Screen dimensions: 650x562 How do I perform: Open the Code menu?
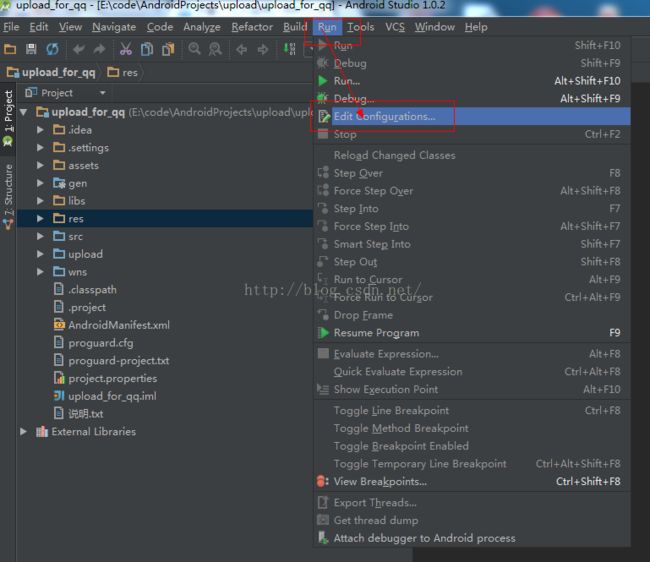(160, 27)
